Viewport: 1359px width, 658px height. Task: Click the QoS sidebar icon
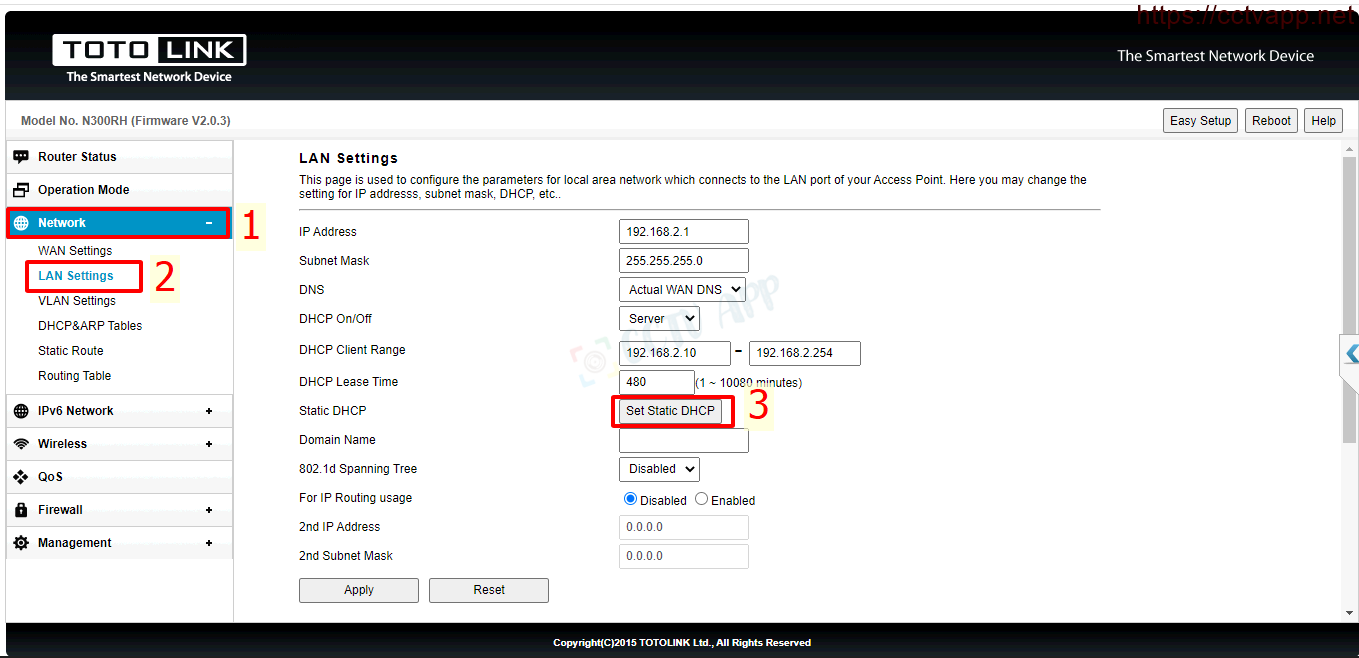pos(21,477)
